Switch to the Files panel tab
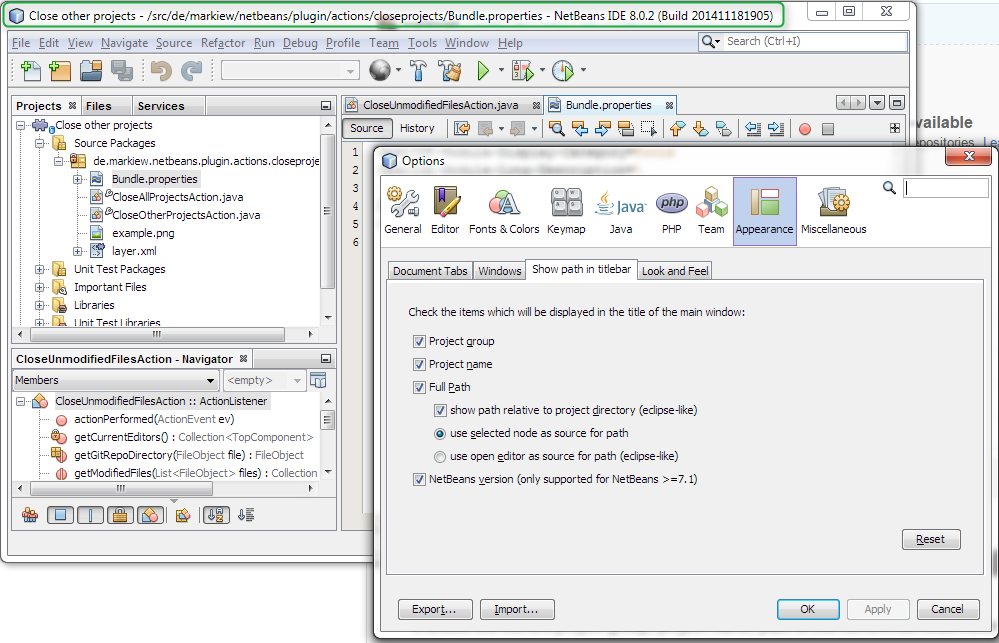This screenshot has width=999, height=643. (99, 106)
